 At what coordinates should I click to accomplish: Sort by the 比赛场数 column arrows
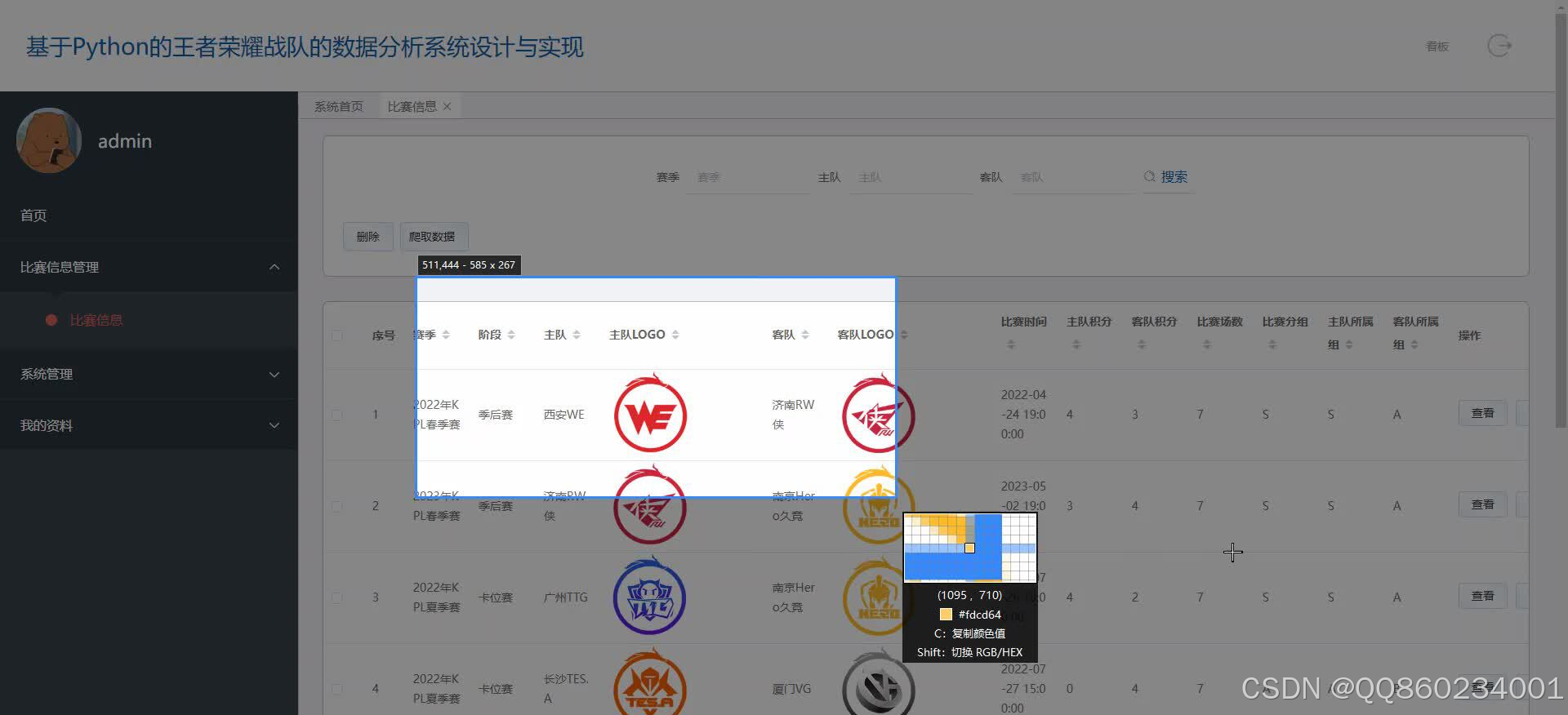[x=1207, y=344]
